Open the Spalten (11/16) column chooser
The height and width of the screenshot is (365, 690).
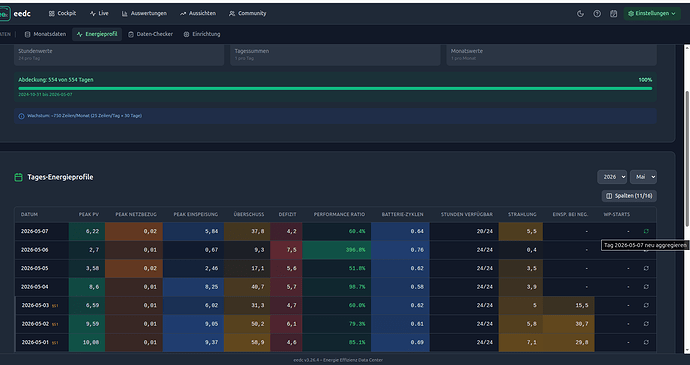point(629,196)
